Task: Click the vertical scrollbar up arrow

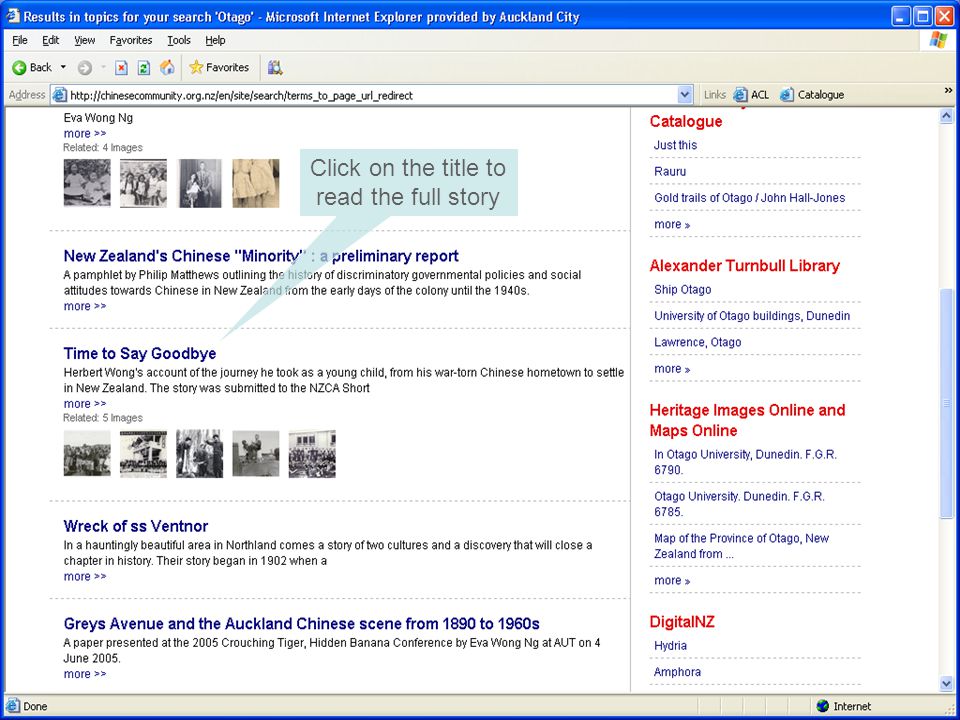Action: 946,116
